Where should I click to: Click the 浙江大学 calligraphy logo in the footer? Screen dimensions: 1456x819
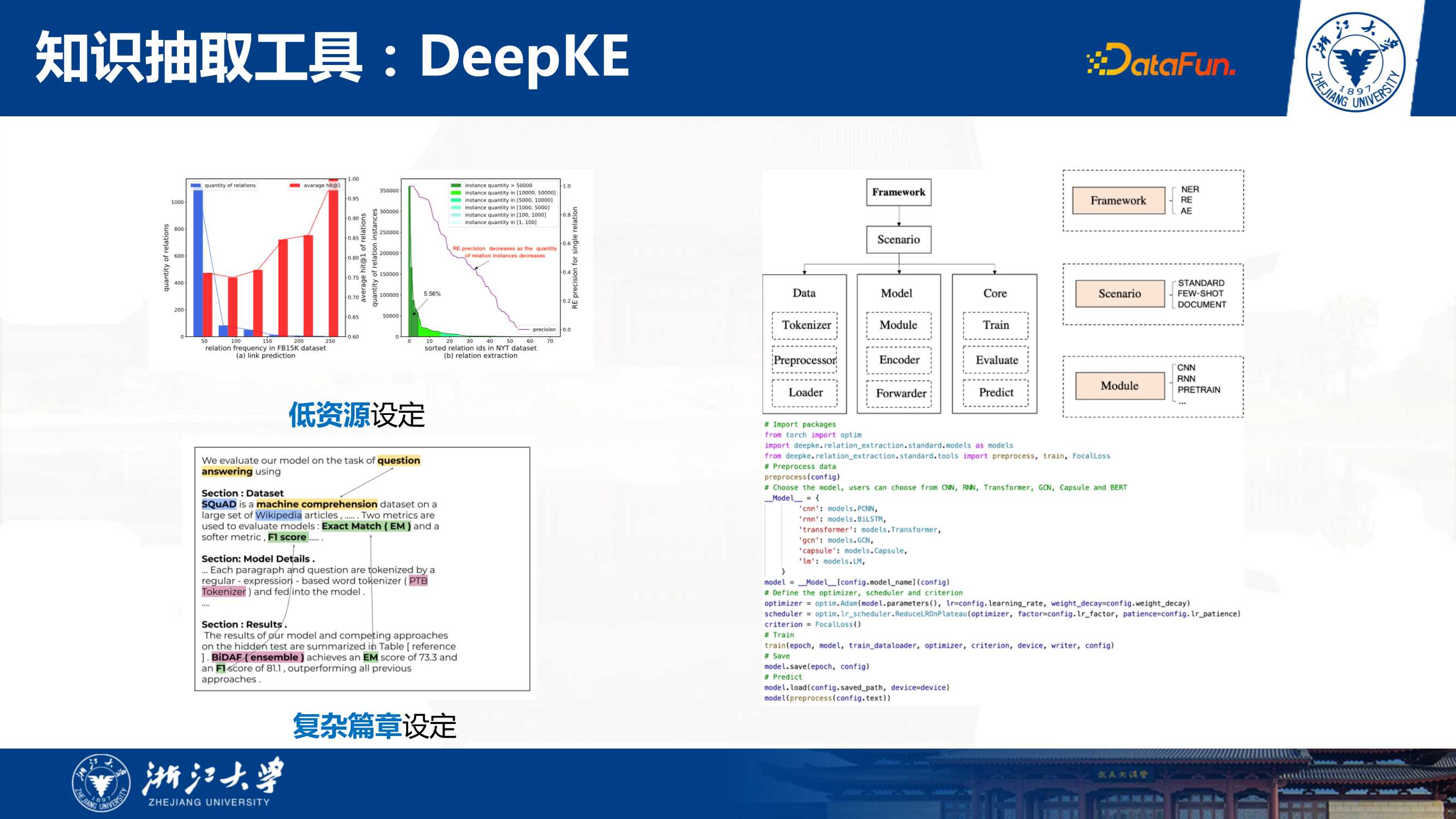212,775
